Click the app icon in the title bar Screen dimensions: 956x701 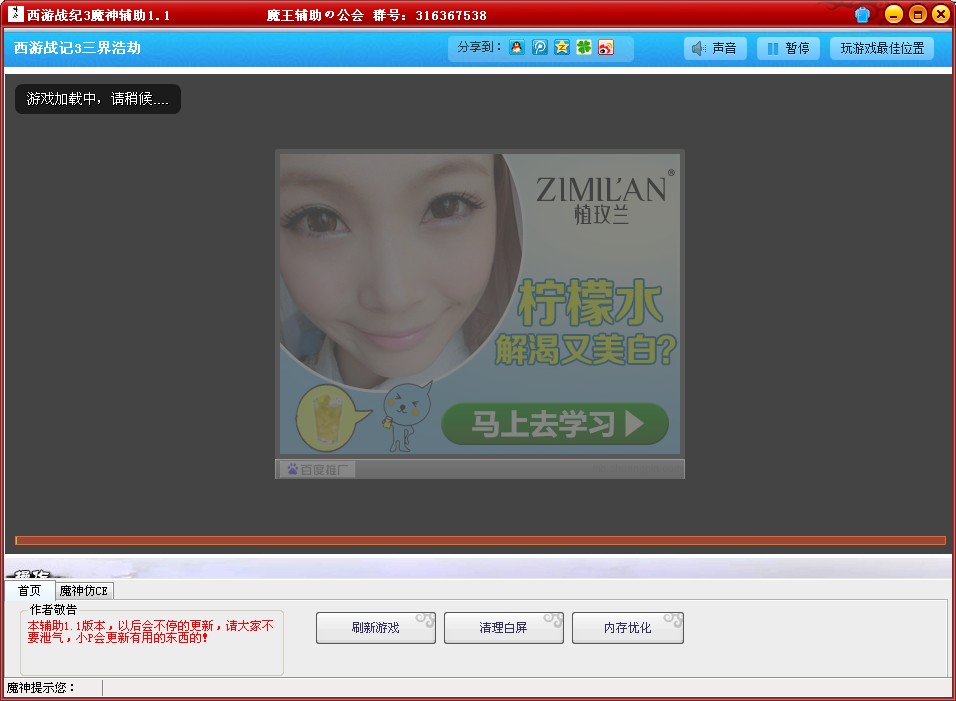[15, 15]
